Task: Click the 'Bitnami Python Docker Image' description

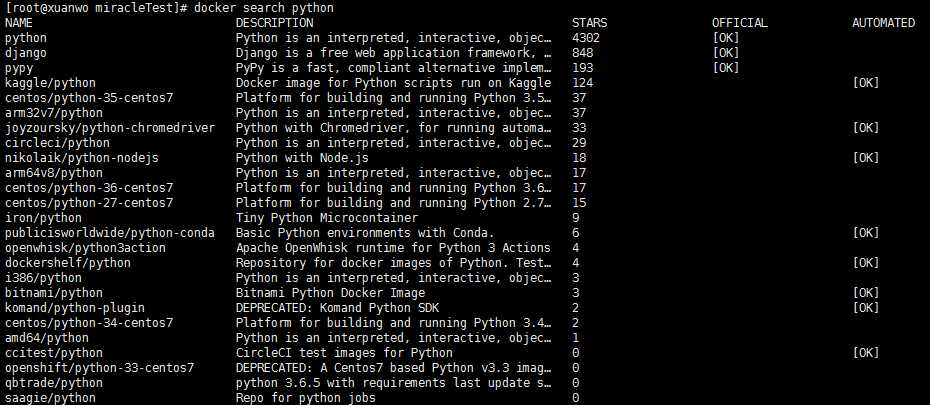Action: pos(330,293)
